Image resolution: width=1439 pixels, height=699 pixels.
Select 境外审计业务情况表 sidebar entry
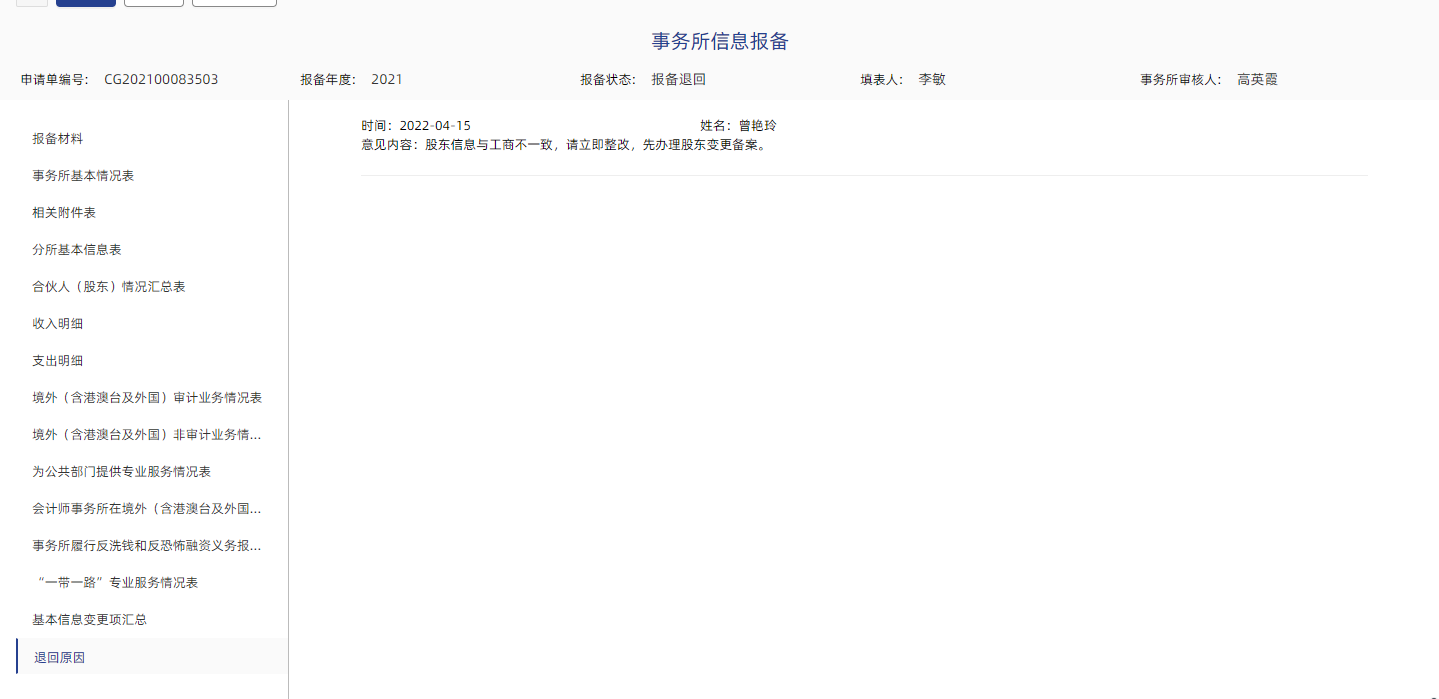tap(147, 398)
